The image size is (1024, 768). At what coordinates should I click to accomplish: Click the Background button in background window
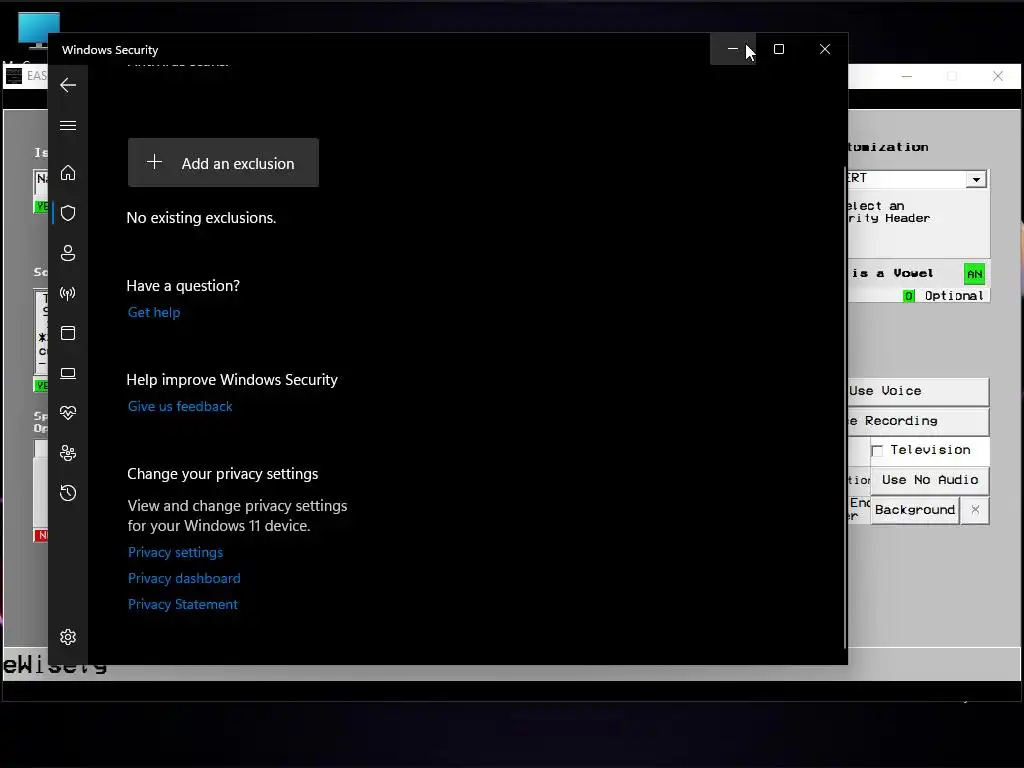(x=915, y=510)
